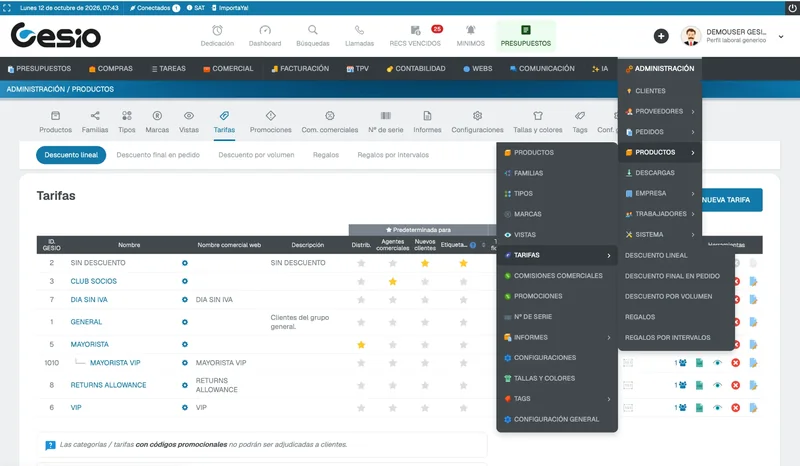Viewport: 800px width, 466px height.
Task: Toggle Nuevos clientes star for SIN DESCUENTO
Action: 424,263
